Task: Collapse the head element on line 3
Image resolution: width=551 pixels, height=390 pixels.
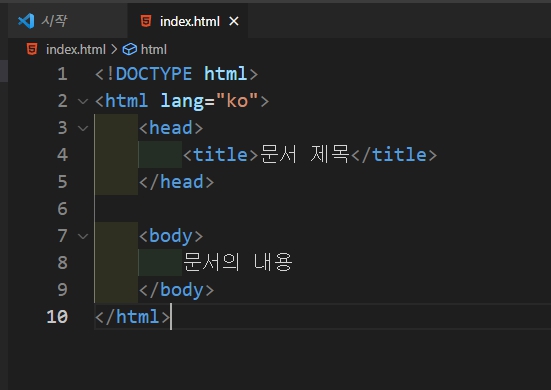Action: tap(83, 128)
